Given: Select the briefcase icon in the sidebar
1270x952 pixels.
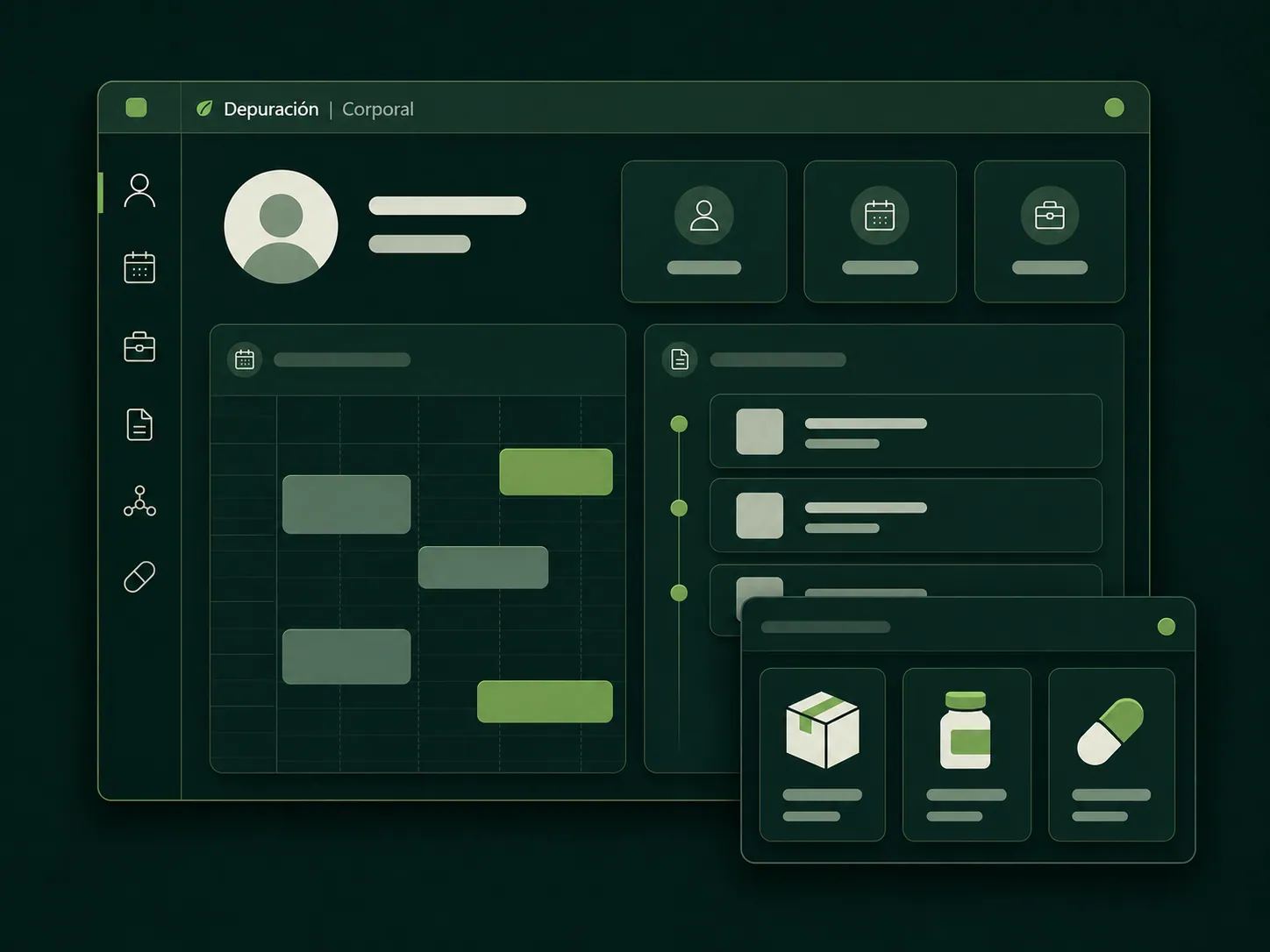Looking at the screenshot, I should [139, 346].
